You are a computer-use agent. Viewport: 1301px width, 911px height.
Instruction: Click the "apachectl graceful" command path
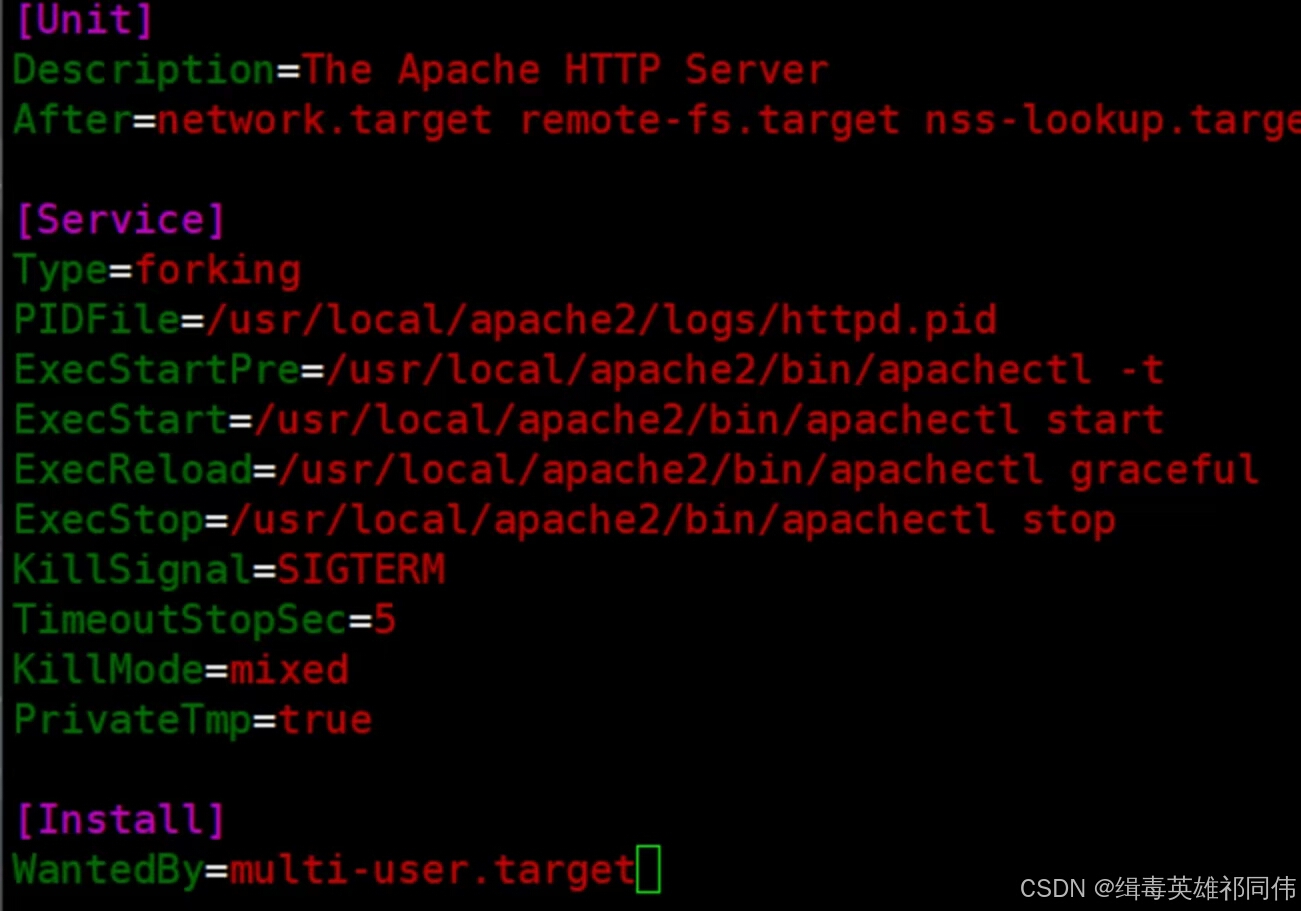pos(769,470)
